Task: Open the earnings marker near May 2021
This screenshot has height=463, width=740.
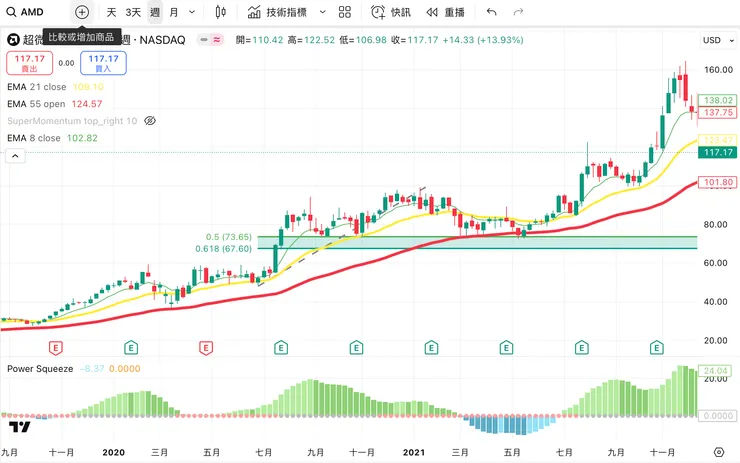Action: click(506, 348)
